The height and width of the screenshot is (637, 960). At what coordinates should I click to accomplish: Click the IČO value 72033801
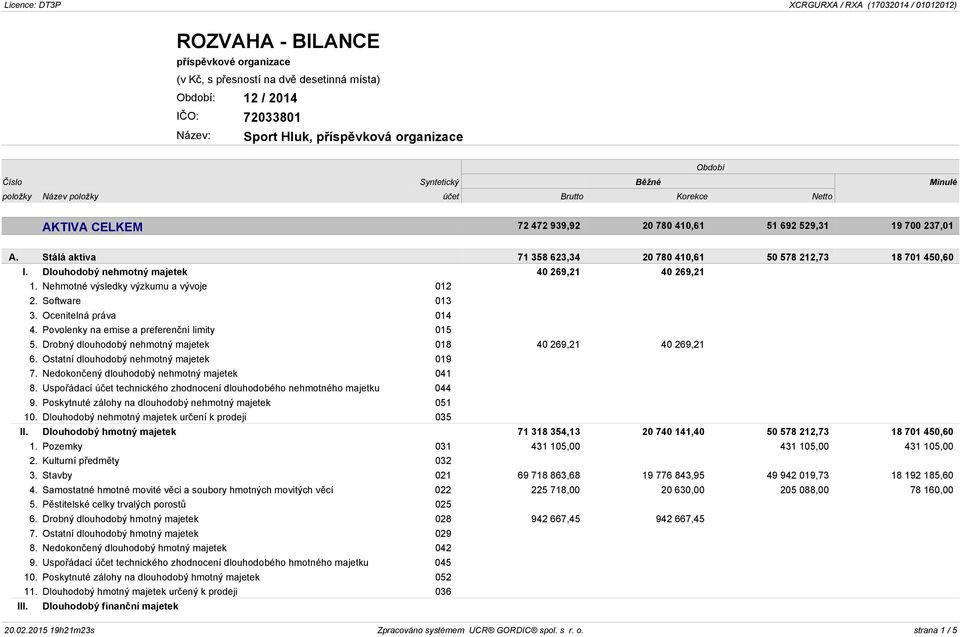[272, 117]
